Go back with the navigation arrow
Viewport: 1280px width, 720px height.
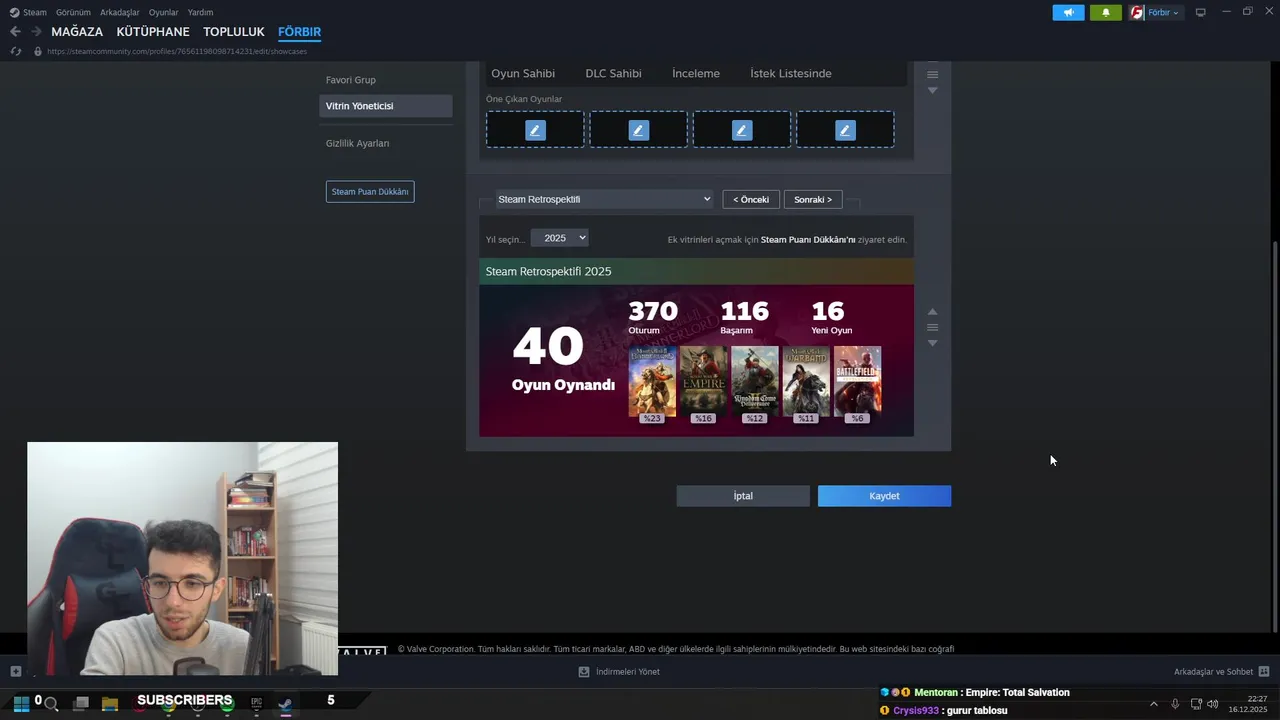[15, 32]
